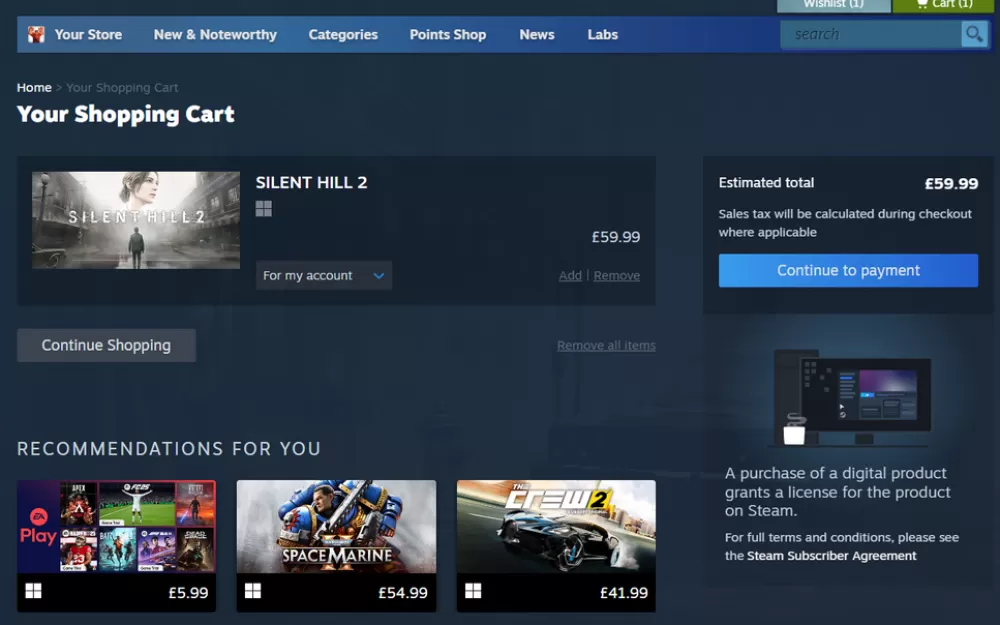Open the Steam Subscriber Agreement link
The height and width of the screenshot is (625, 1000).
832,555
